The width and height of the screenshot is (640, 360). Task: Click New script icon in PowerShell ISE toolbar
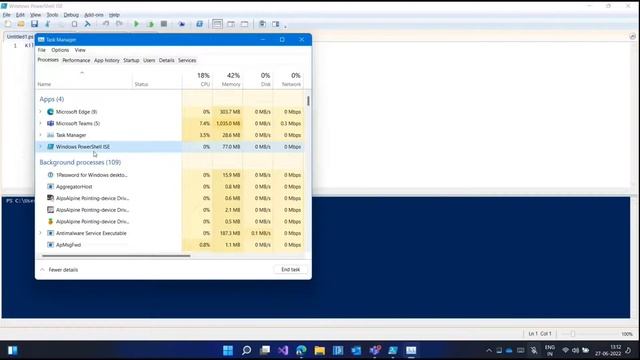tap(8, 24)
